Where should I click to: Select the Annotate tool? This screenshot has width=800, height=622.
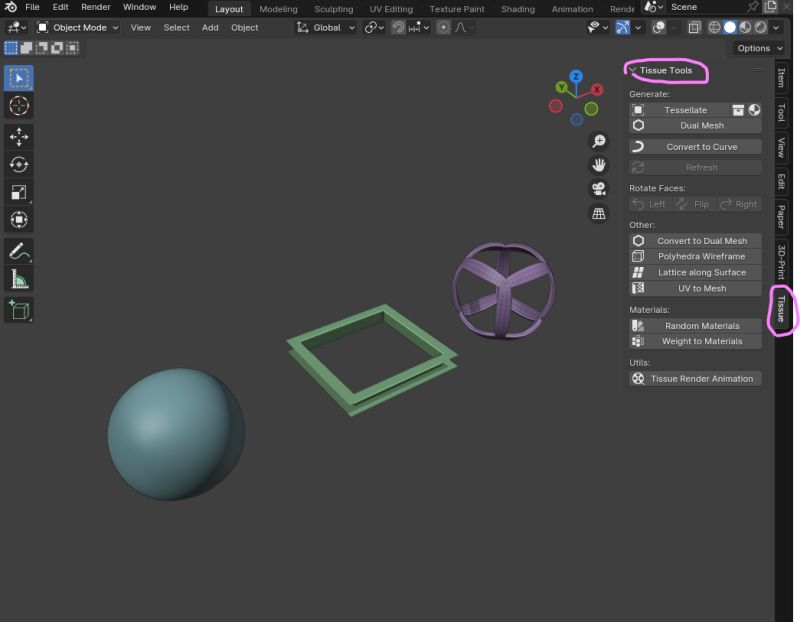[21, 251]
